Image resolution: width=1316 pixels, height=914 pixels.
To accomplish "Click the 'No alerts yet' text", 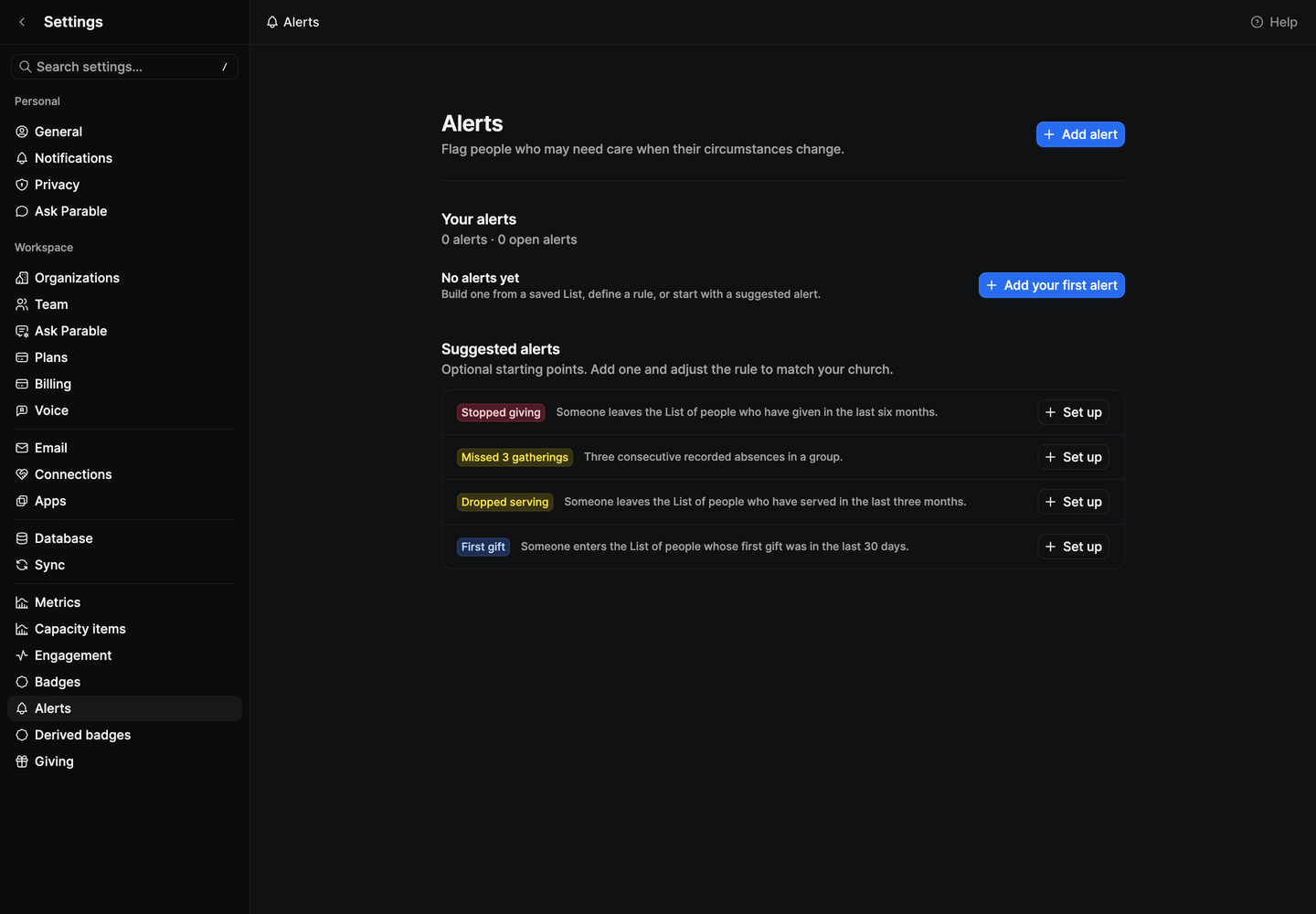I will (480, 278).
